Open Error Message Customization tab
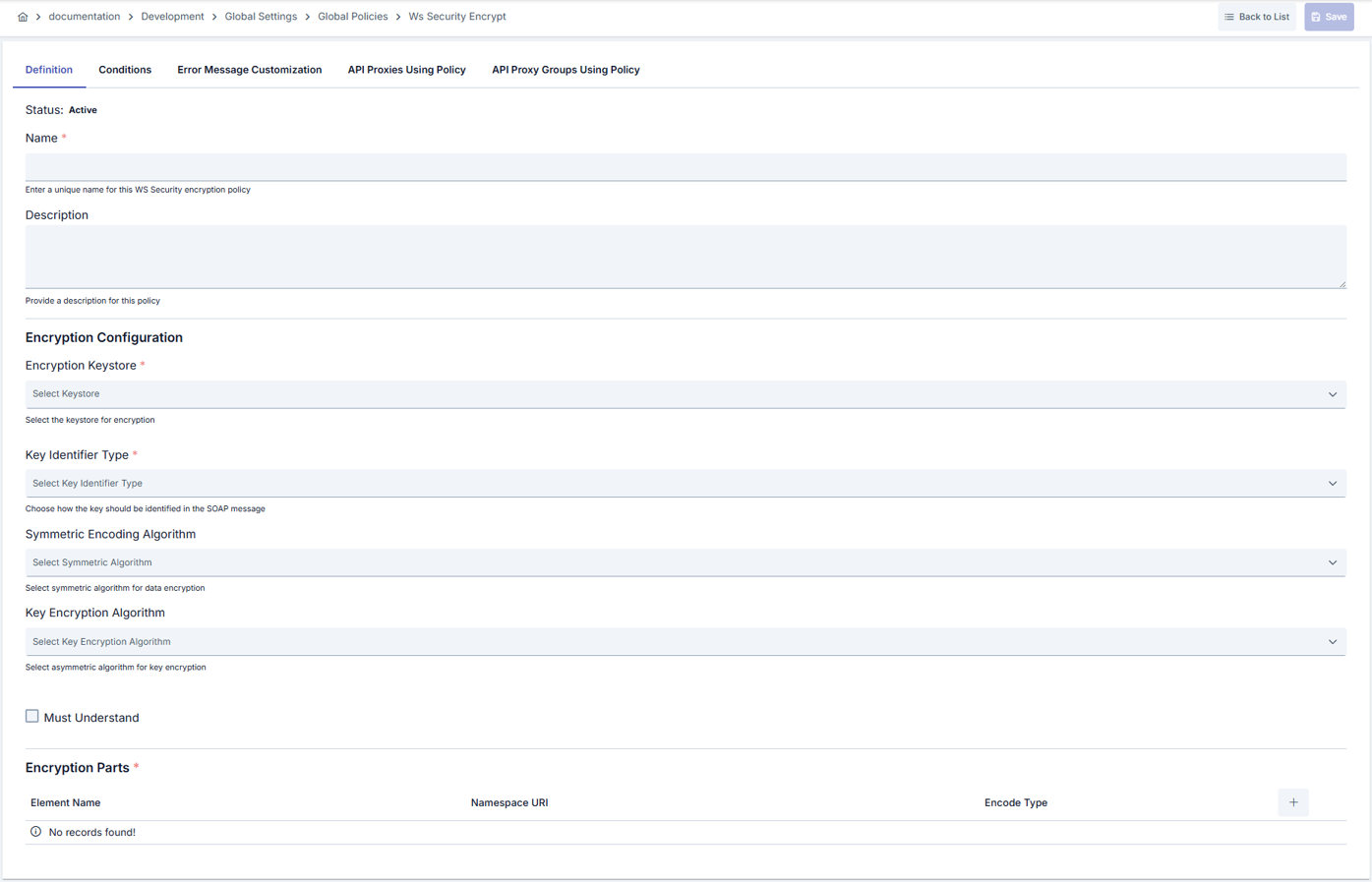Screen dimensions: 1372x882 [x=250, y=70]
